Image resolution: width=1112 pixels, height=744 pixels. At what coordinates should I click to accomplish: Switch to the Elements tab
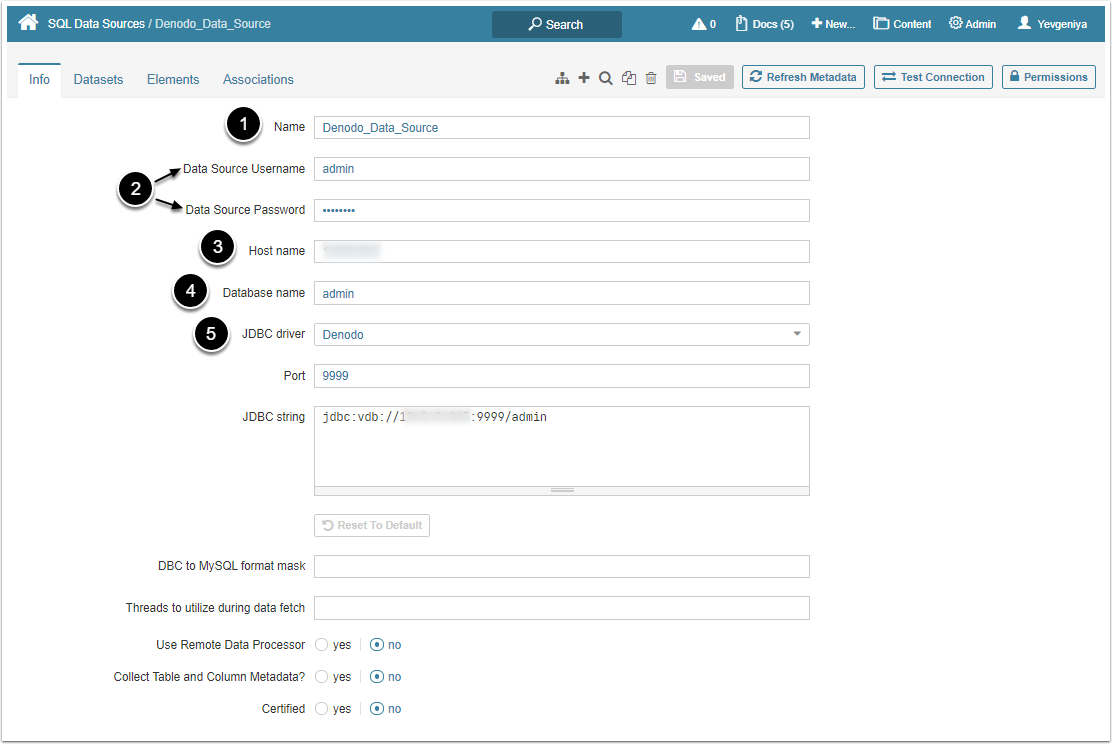point(173,79)
